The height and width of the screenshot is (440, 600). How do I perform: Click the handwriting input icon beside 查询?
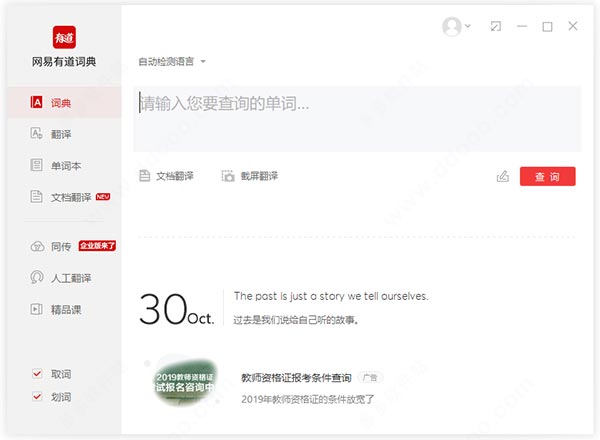pos(503,177)
